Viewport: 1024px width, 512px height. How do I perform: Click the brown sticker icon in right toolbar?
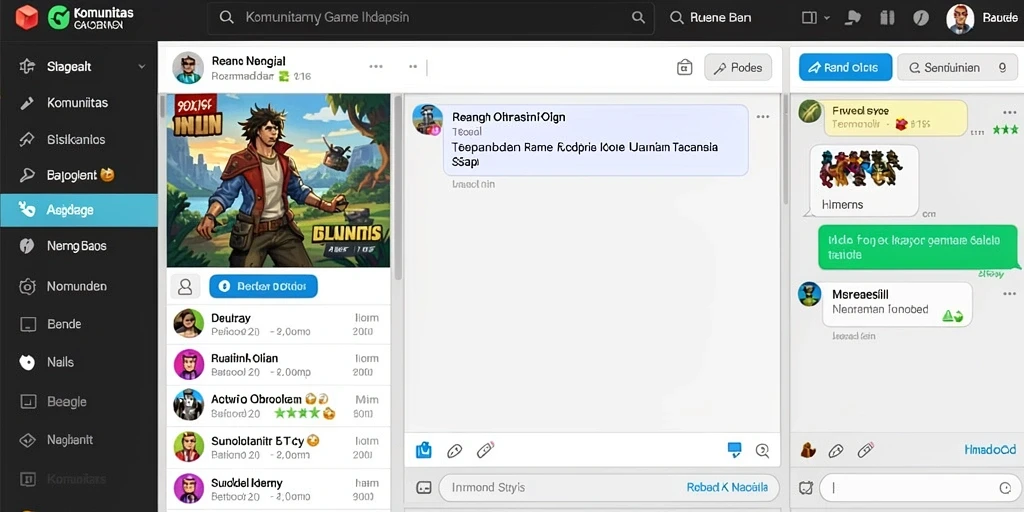[x=808, y=449]
